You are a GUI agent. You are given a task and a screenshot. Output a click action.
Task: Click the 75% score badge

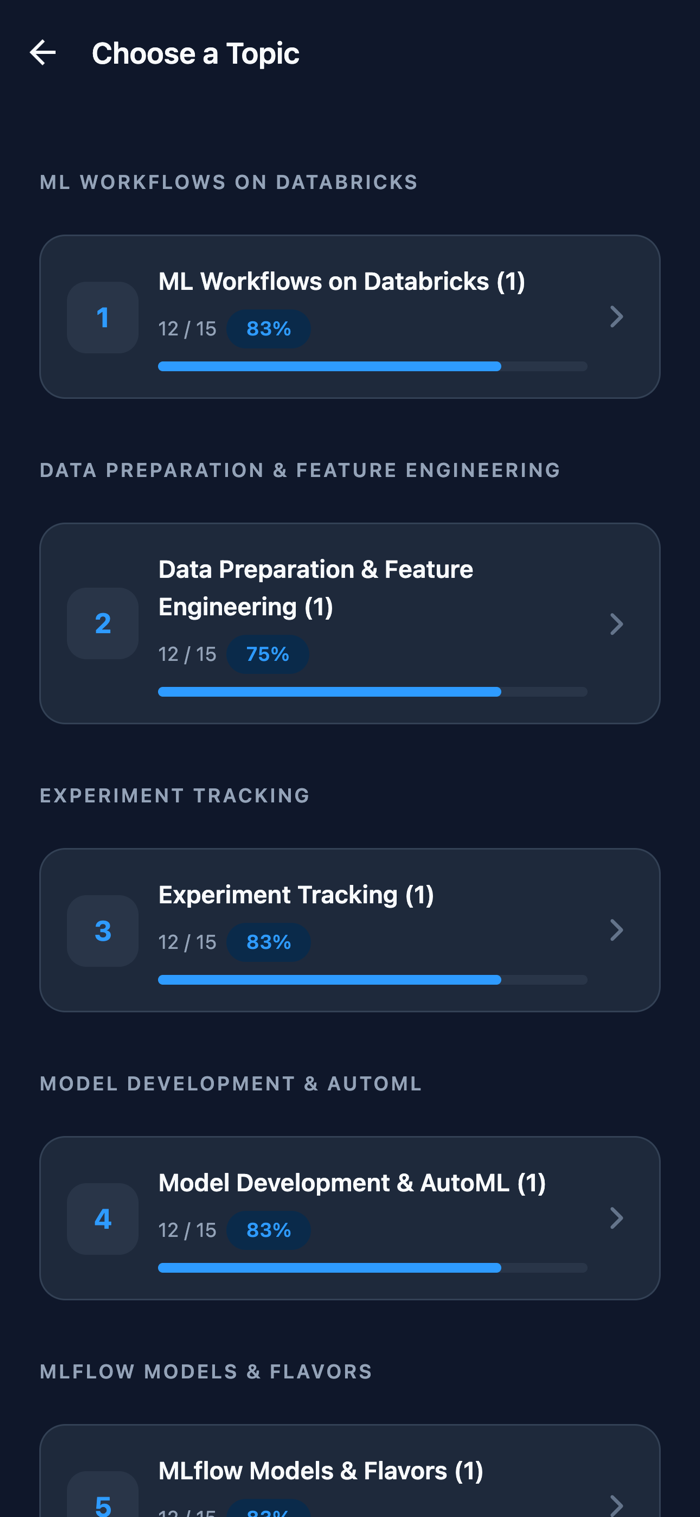click(x=268, y=654)
